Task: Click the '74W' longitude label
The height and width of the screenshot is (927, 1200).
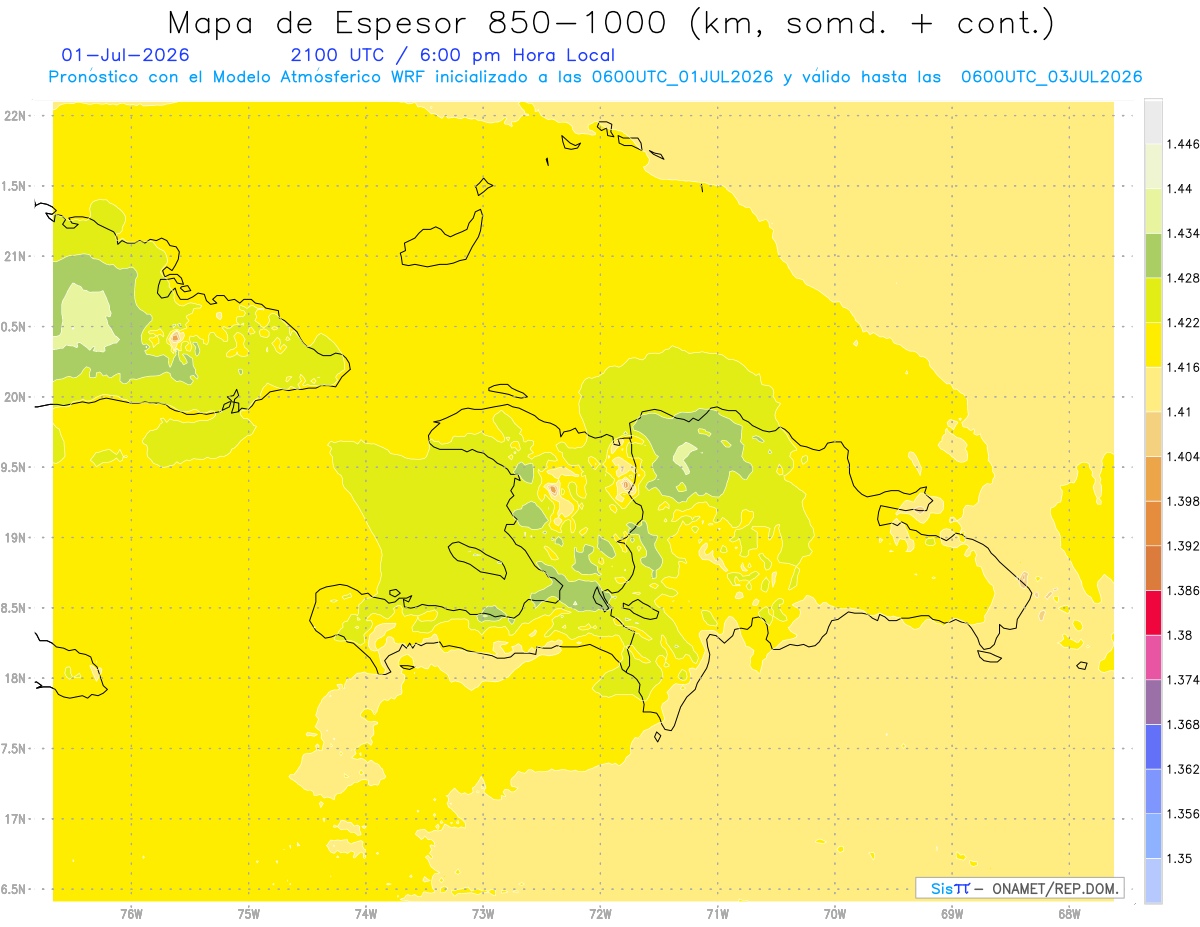Action: click(366, 913)
